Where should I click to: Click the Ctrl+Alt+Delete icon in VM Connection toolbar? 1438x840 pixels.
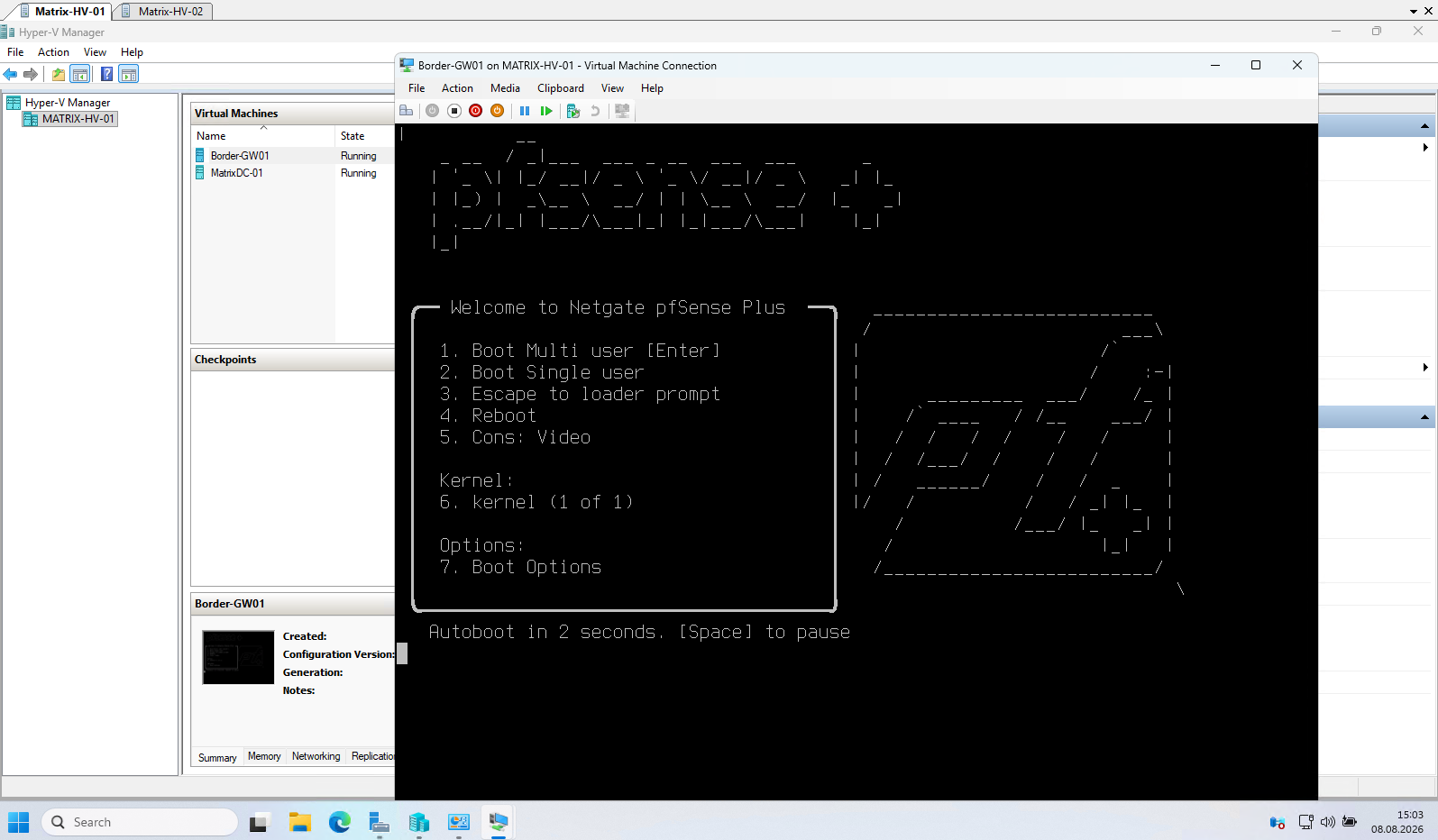point(407,111)
